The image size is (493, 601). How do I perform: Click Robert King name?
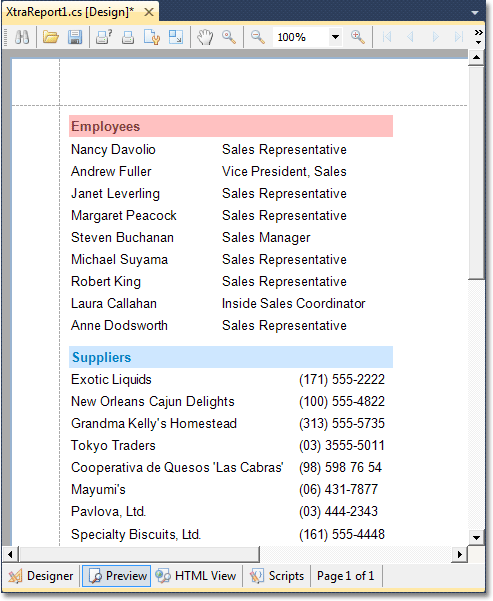tap(106, 281)
